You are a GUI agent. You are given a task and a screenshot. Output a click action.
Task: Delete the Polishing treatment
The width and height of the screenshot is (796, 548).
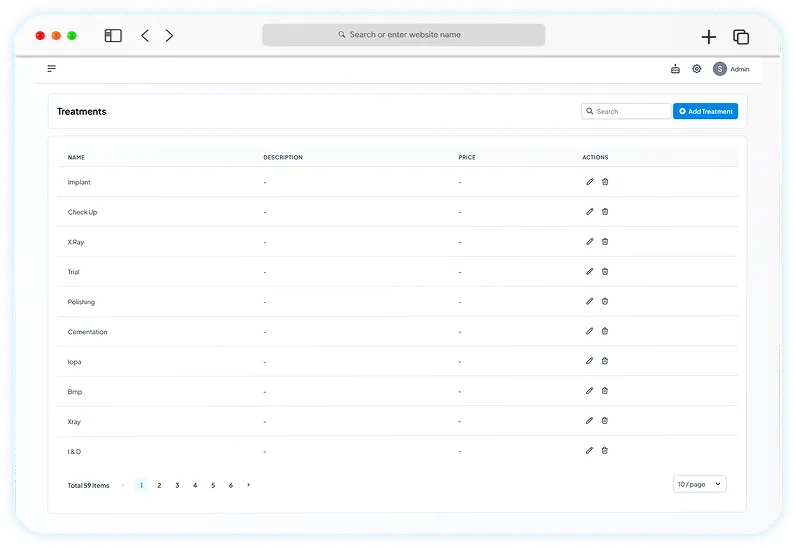(605, 301)
